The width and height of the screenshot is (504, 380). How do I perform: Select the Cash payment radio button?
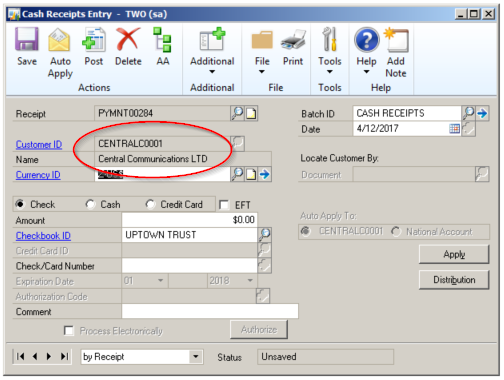tap(90, 204)
